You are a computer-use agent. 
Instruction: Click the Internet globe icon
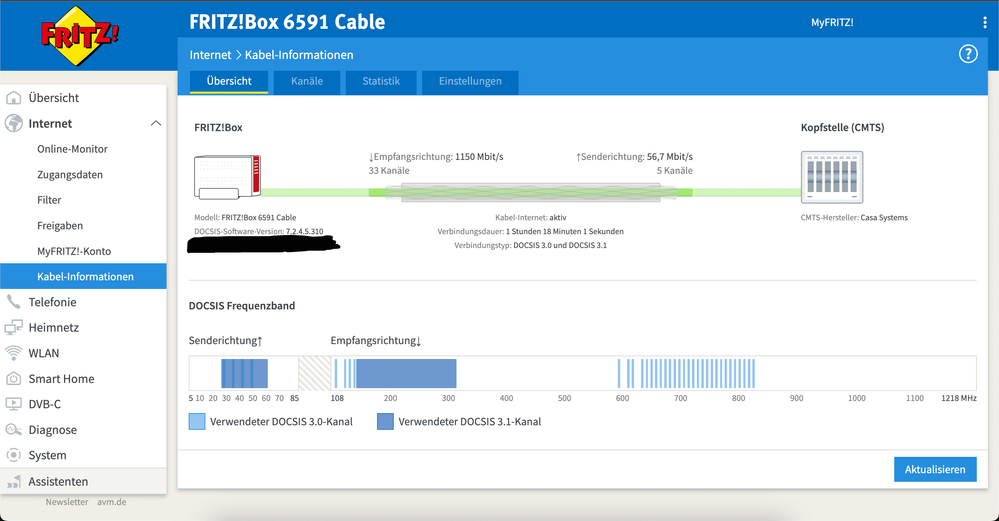point(13,124)
